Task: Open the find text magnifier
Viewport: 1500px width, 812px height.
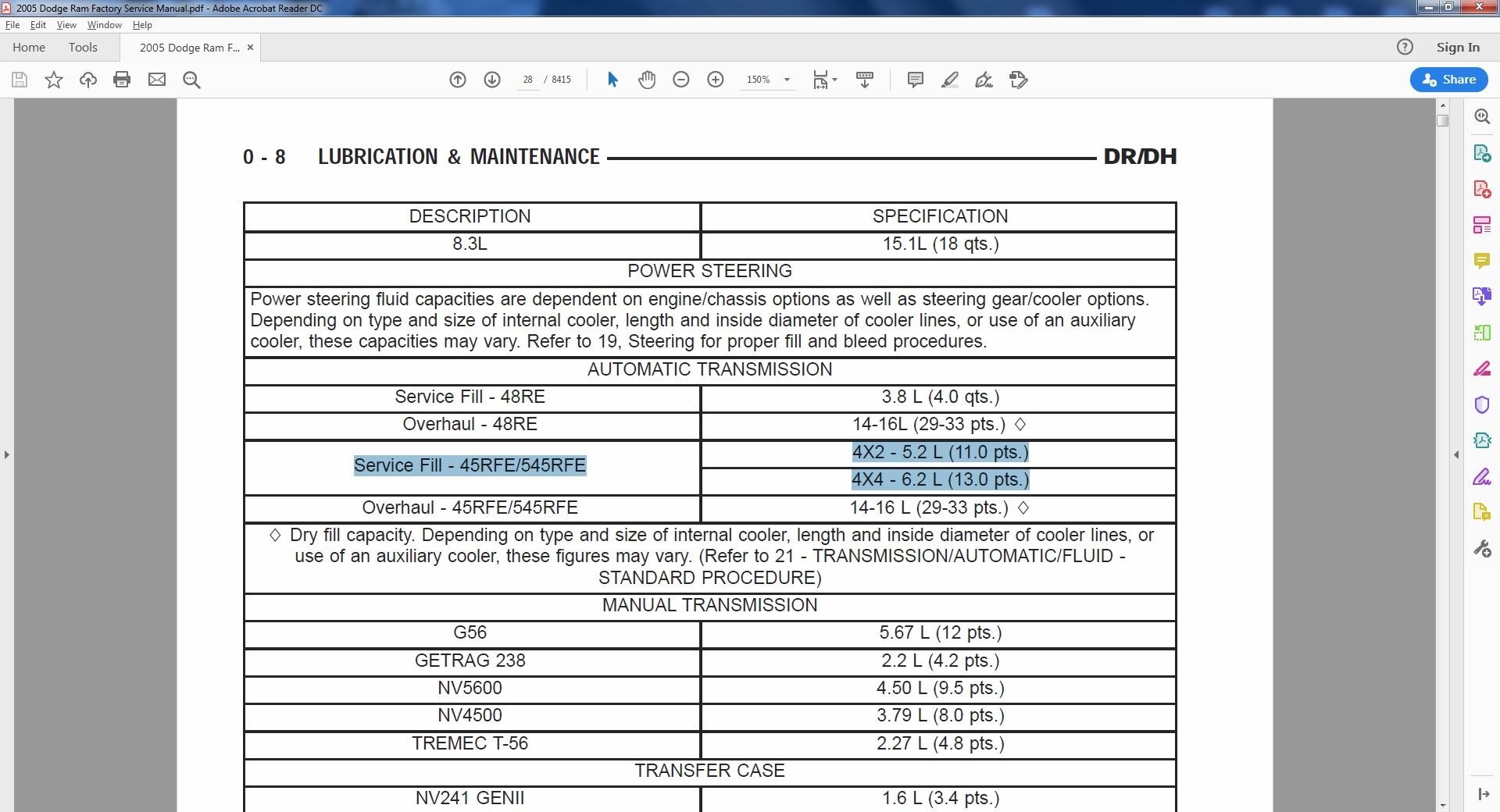Action: click(x=191, y=80)
